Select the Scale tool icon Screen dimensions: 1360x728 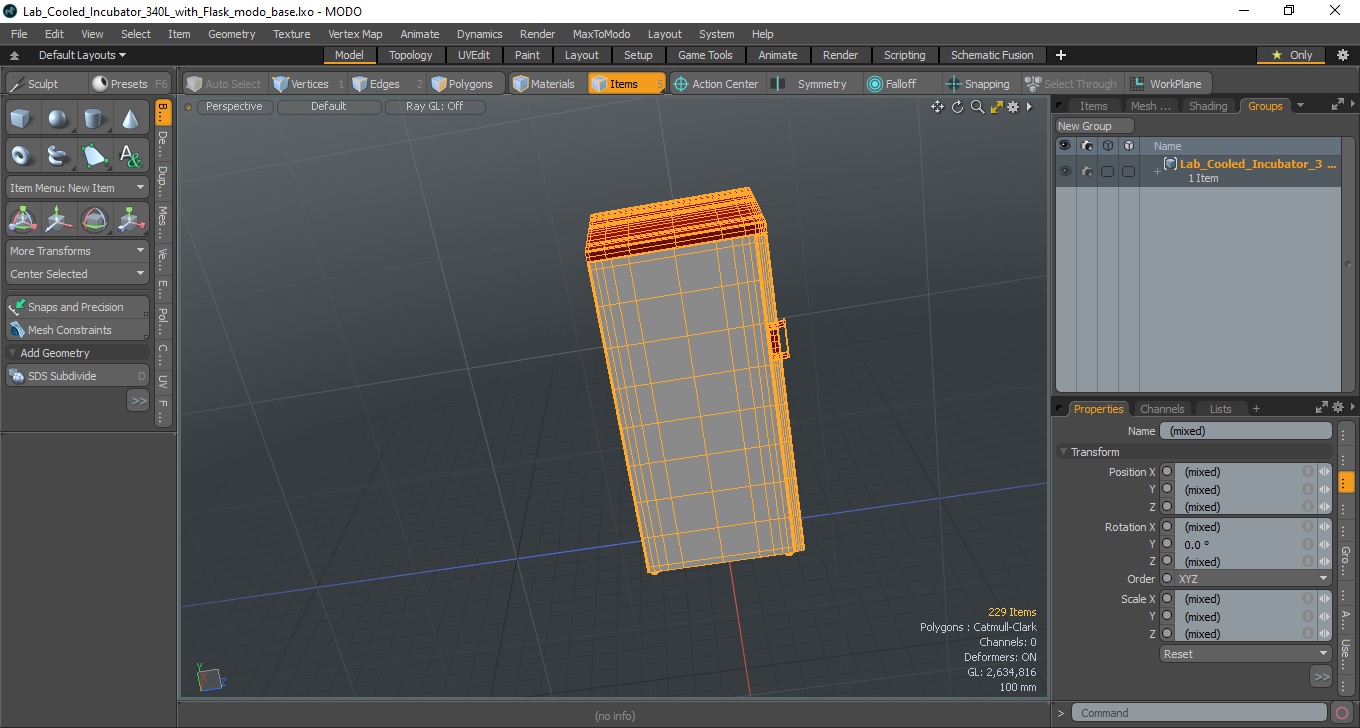(x=131, y=219)
